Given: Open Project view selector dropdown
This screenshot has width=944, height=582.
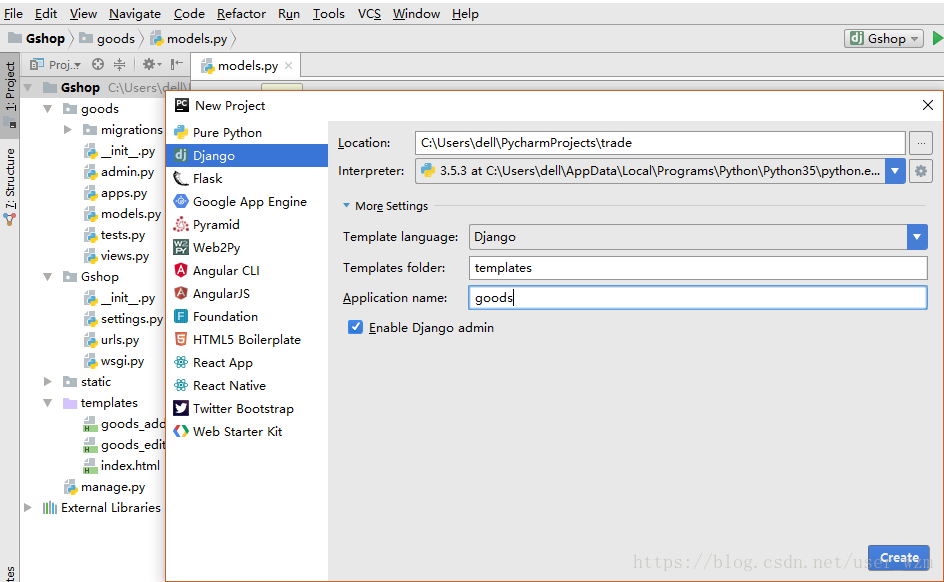Looking at the screenshot, I should pos(55,64).
